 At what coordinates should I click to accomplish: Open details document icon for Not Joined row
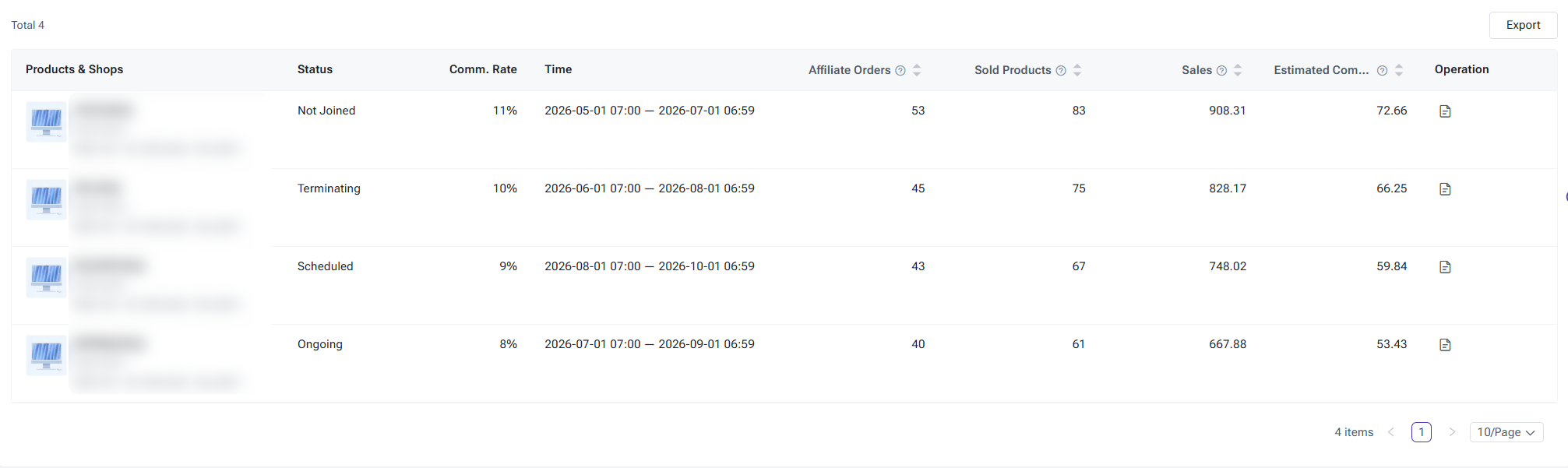(x=1445, y=111)
